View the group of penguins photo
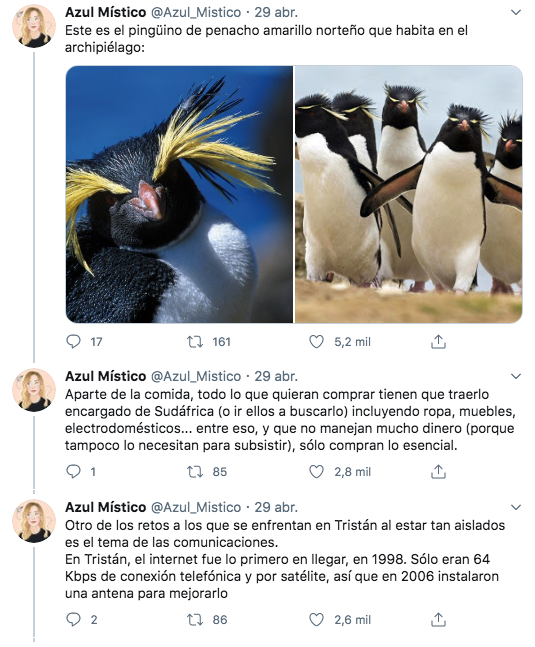Viewport: 535px width, 647px height. coord(408,194)
